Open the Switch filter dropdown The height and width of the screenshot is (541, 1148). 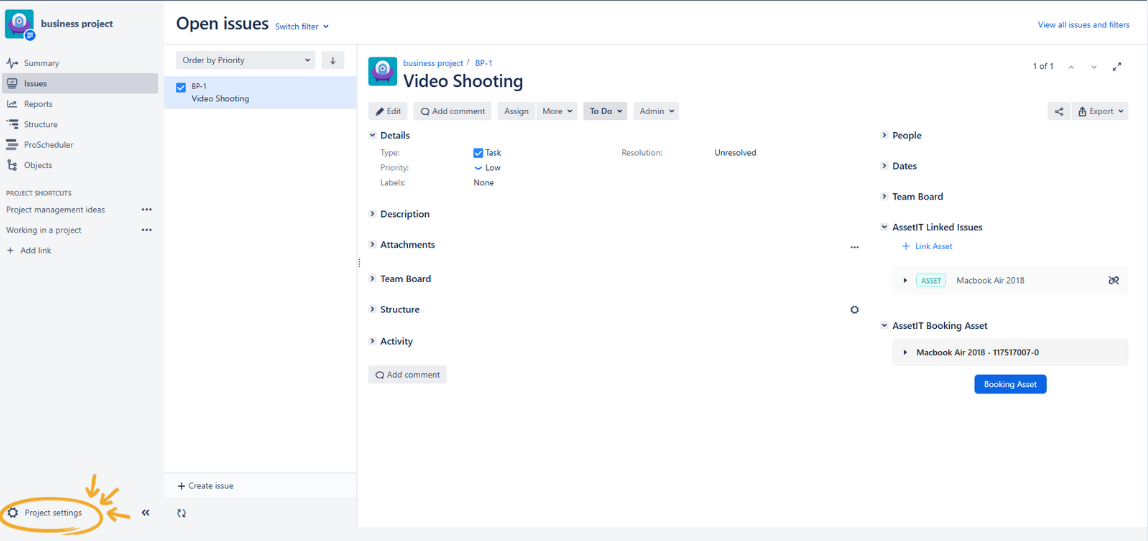pos(301,26)
